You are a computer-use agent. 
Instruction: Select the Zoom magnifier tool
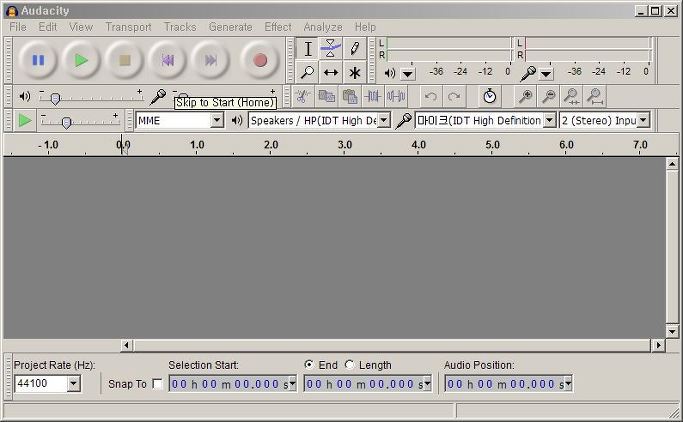point(308,72)
